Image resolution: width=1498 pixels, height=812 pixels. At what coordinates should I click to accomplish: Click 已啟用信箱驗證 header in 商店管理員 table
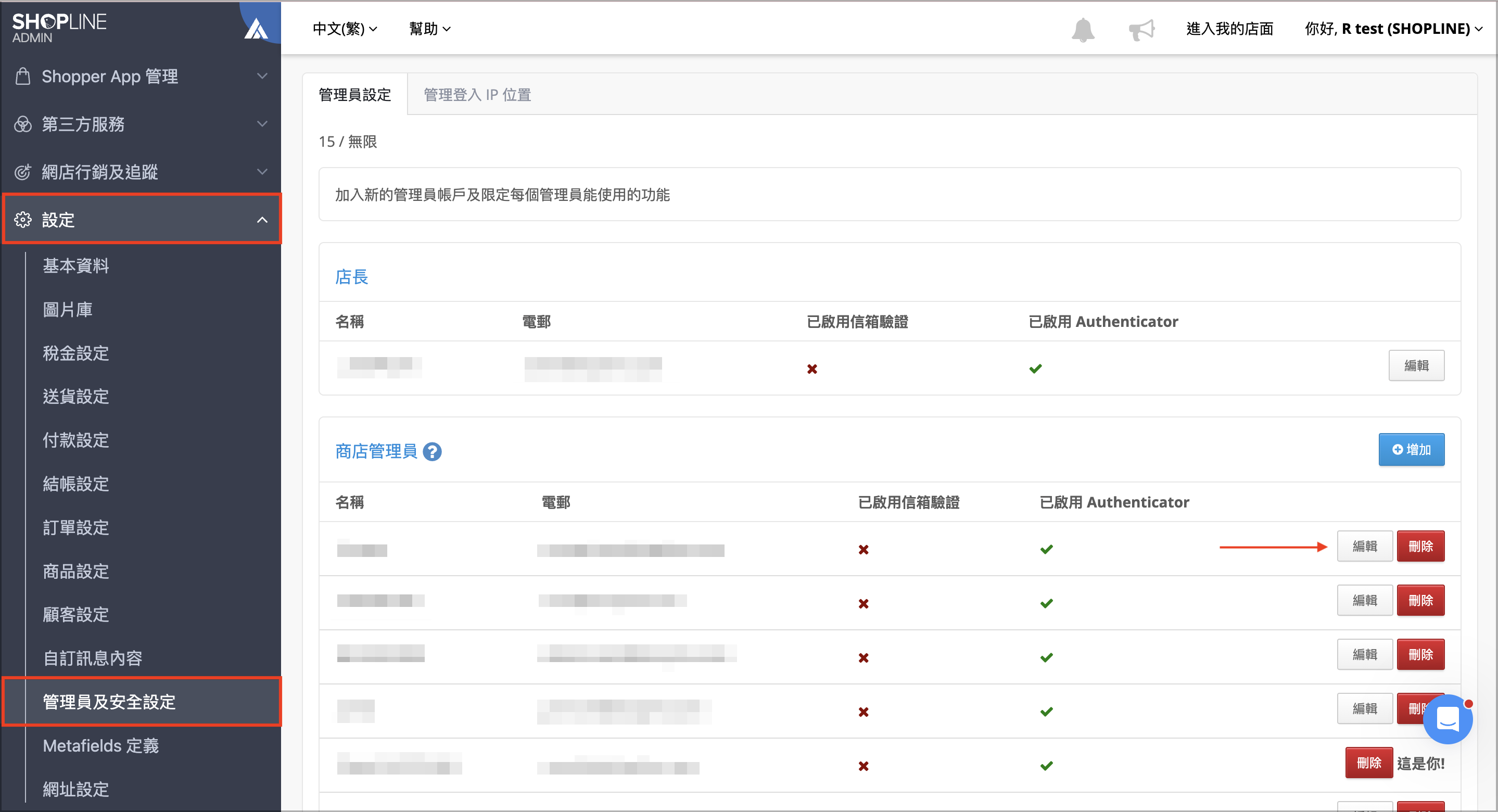pyautogui.click(x=909, y=502)
